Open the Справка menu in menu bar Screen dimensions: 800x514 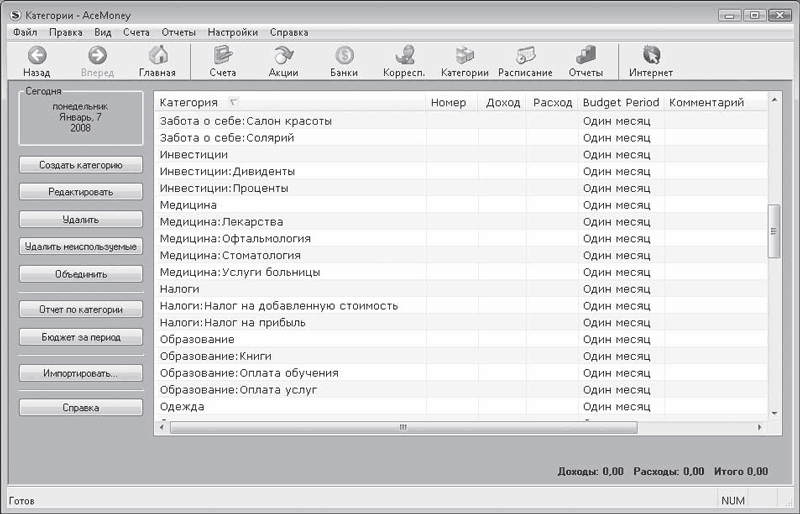tap(289, 33)
